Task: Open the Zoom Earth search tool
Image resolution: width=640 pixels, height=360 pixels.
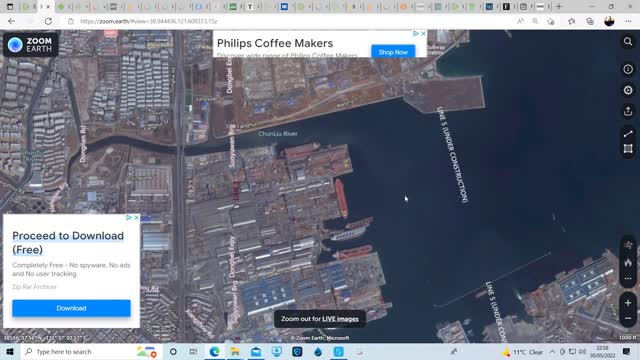Action: (x=628, y=42)
